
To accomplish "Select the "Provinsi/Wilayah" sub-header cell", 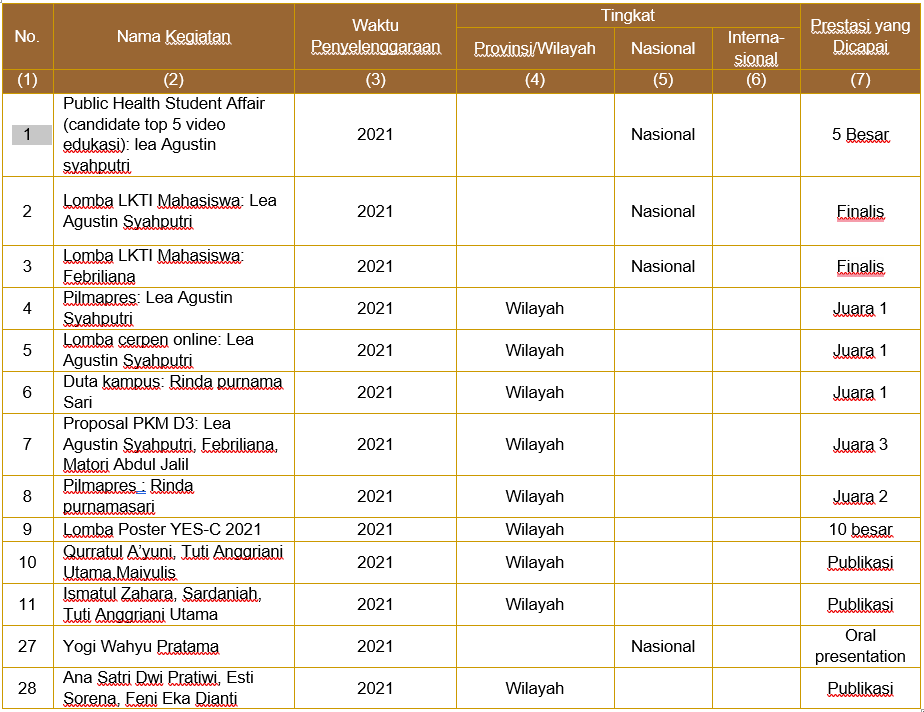I will point(534,48).
